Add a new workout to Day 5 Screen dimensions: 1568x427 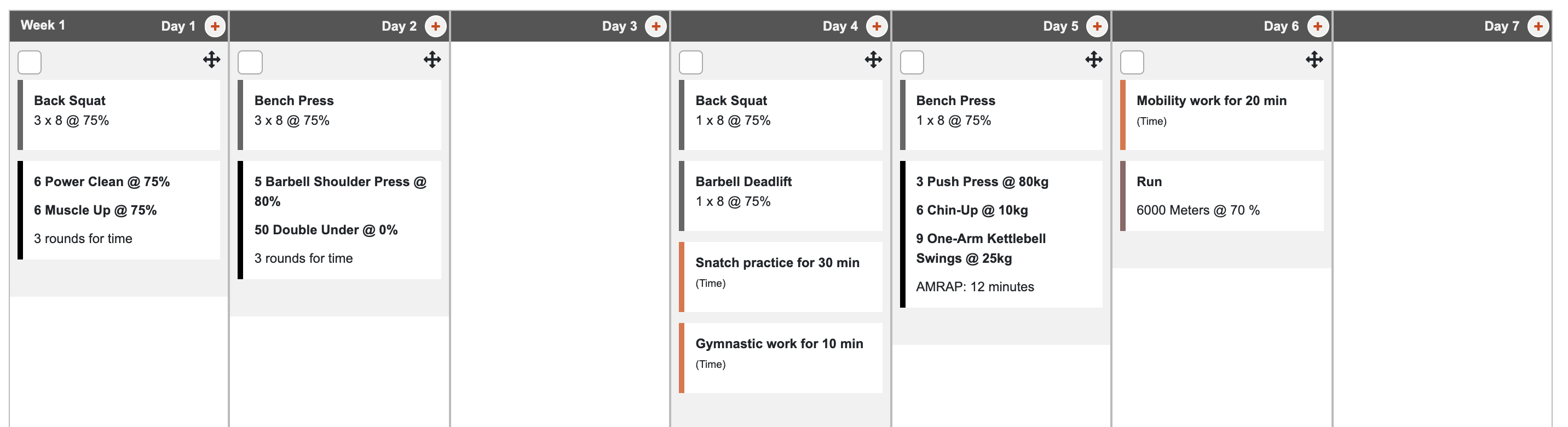pos(1098,26)
